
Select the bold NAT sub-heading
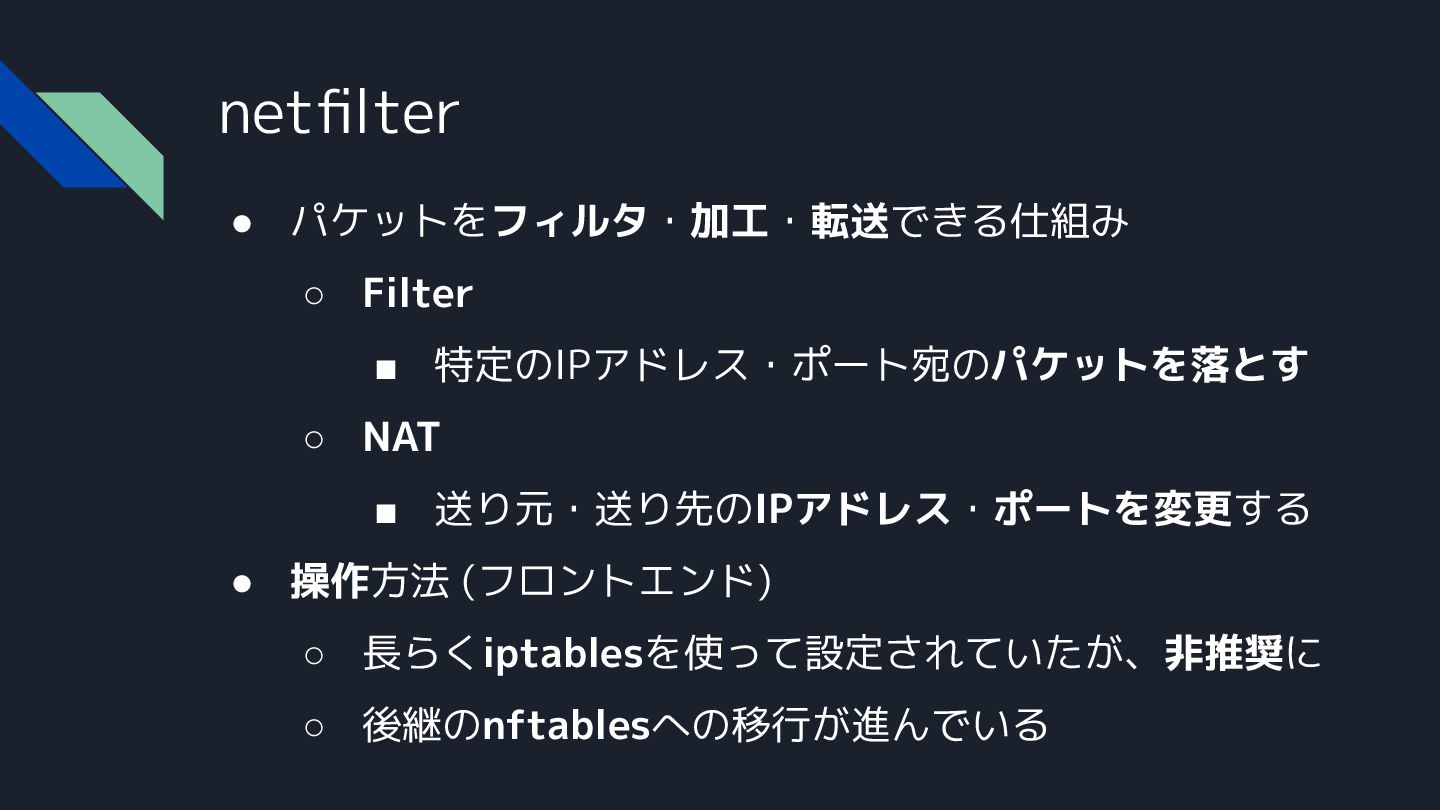click(401, 437)
